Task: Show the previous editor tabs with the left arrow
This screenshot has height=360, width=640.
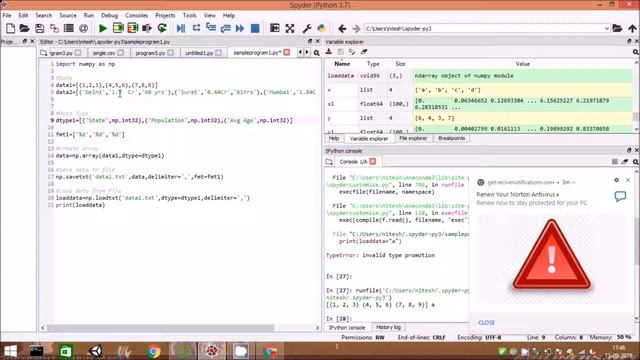Action: 301,52
